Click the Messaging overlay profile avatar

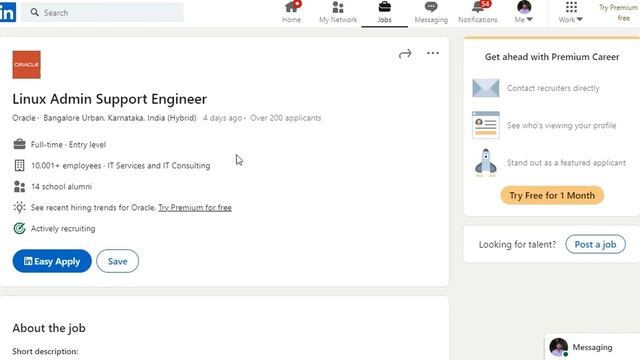point(558,347)
